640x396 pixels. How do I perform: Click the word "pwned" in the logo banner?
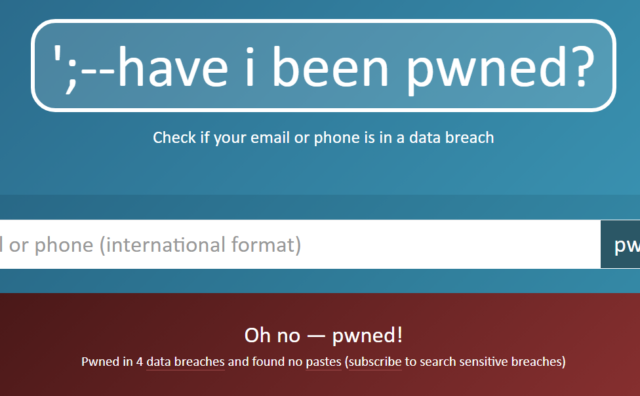point(487,69)
